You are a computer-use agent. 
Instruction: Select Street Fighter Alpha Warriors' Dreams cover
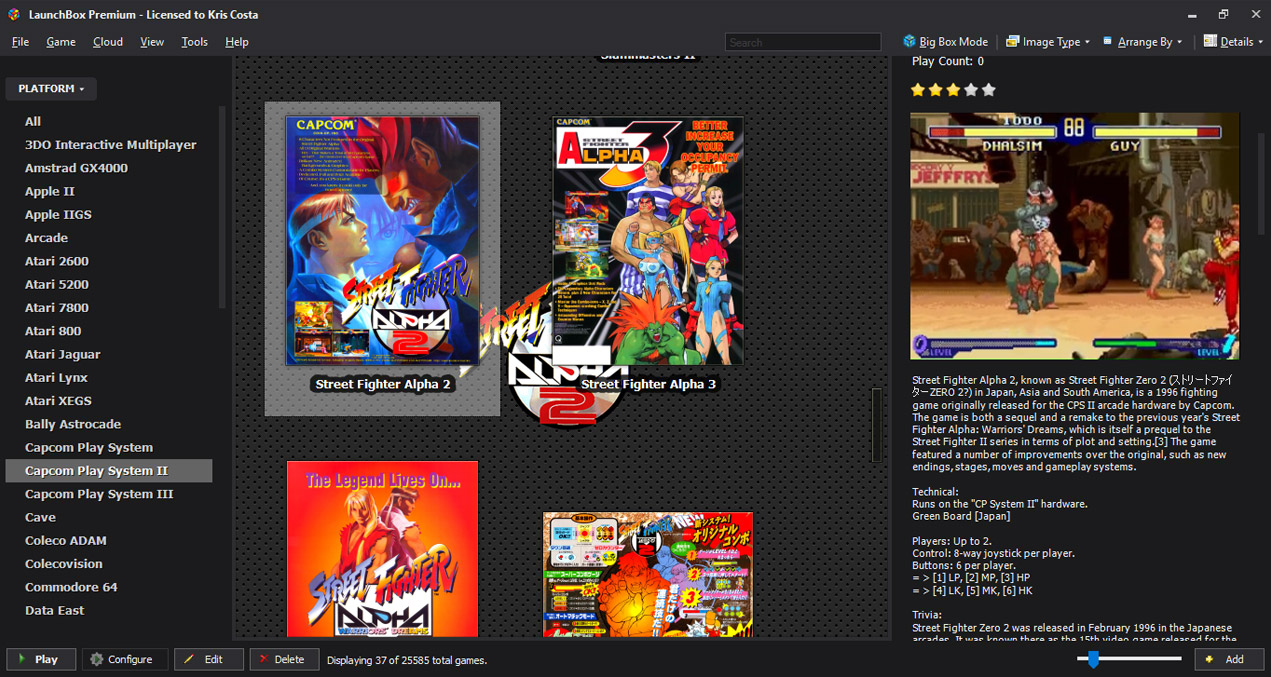pyautogui.click(x=382, y=549)
